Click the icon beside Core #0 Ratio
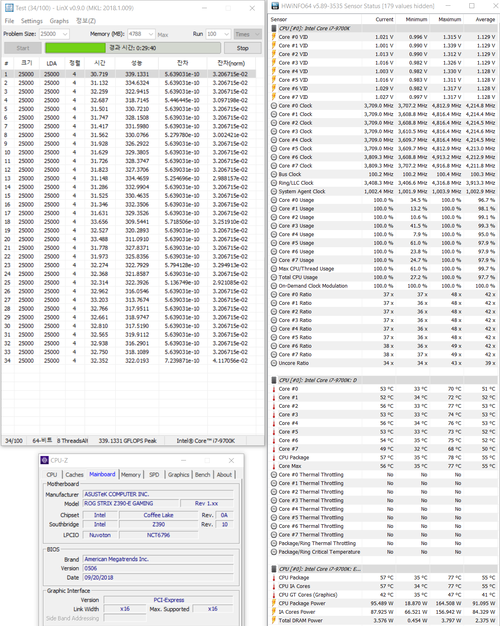 pyautogui.click(x=274, y=295)
